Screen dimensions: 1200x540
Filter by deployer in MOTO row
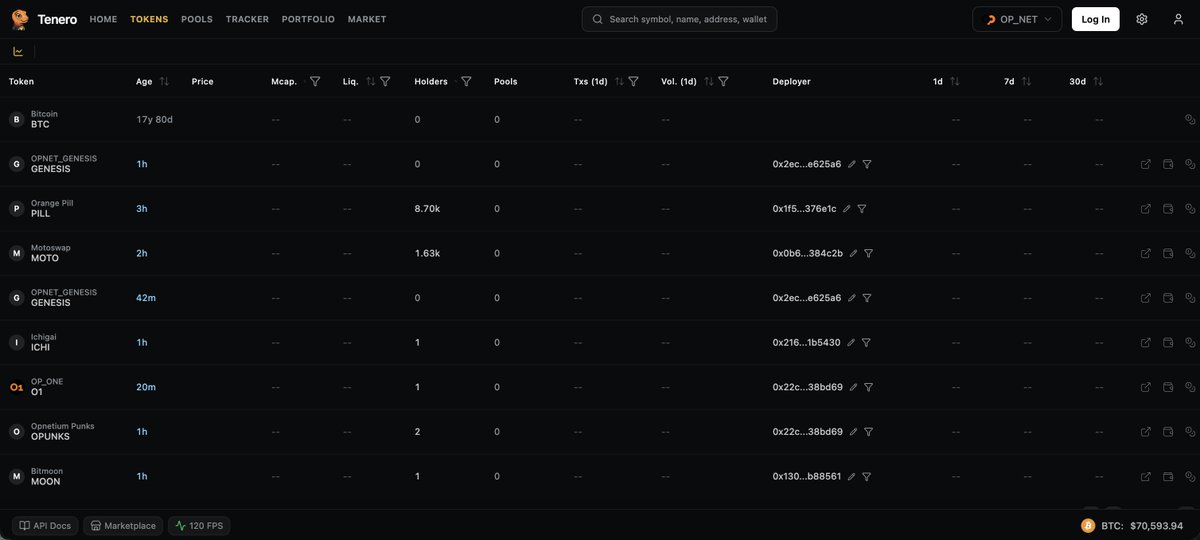[868, 254]
